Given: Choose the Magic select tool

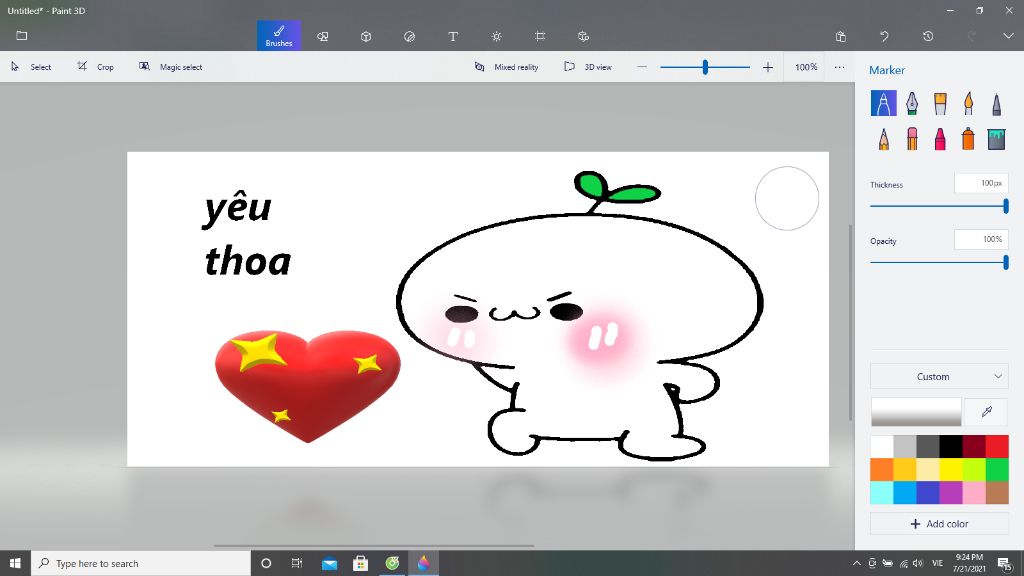Looking at the screenshot, I should [x=170, y=67].
